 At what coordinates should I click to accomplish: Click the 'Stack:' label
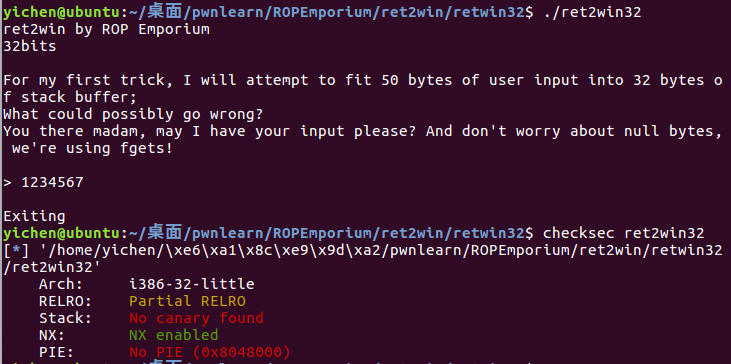[x=66, y=318]
